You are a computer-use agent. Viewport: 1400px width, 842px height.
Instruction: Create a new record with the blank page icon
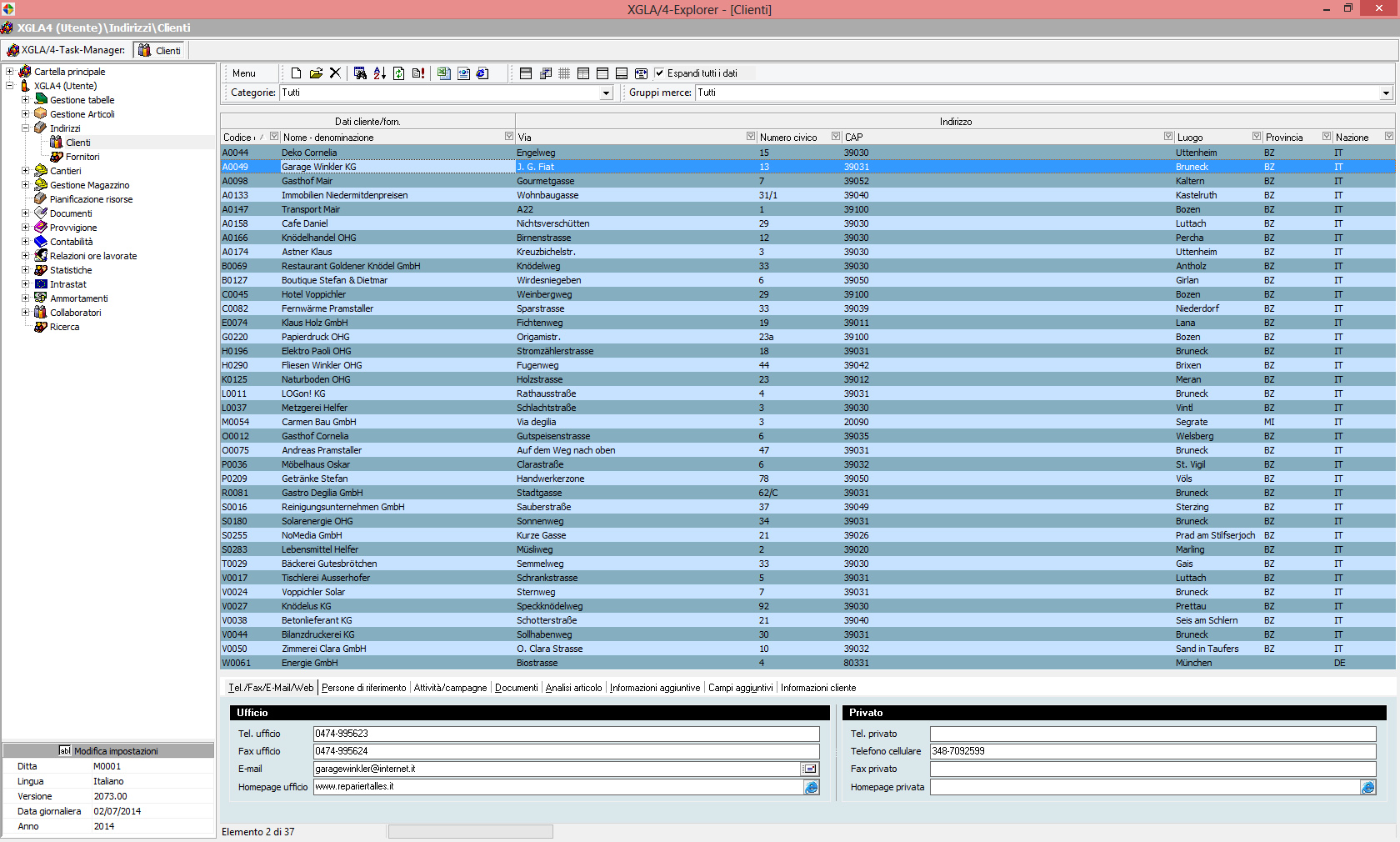click(296, 73)
